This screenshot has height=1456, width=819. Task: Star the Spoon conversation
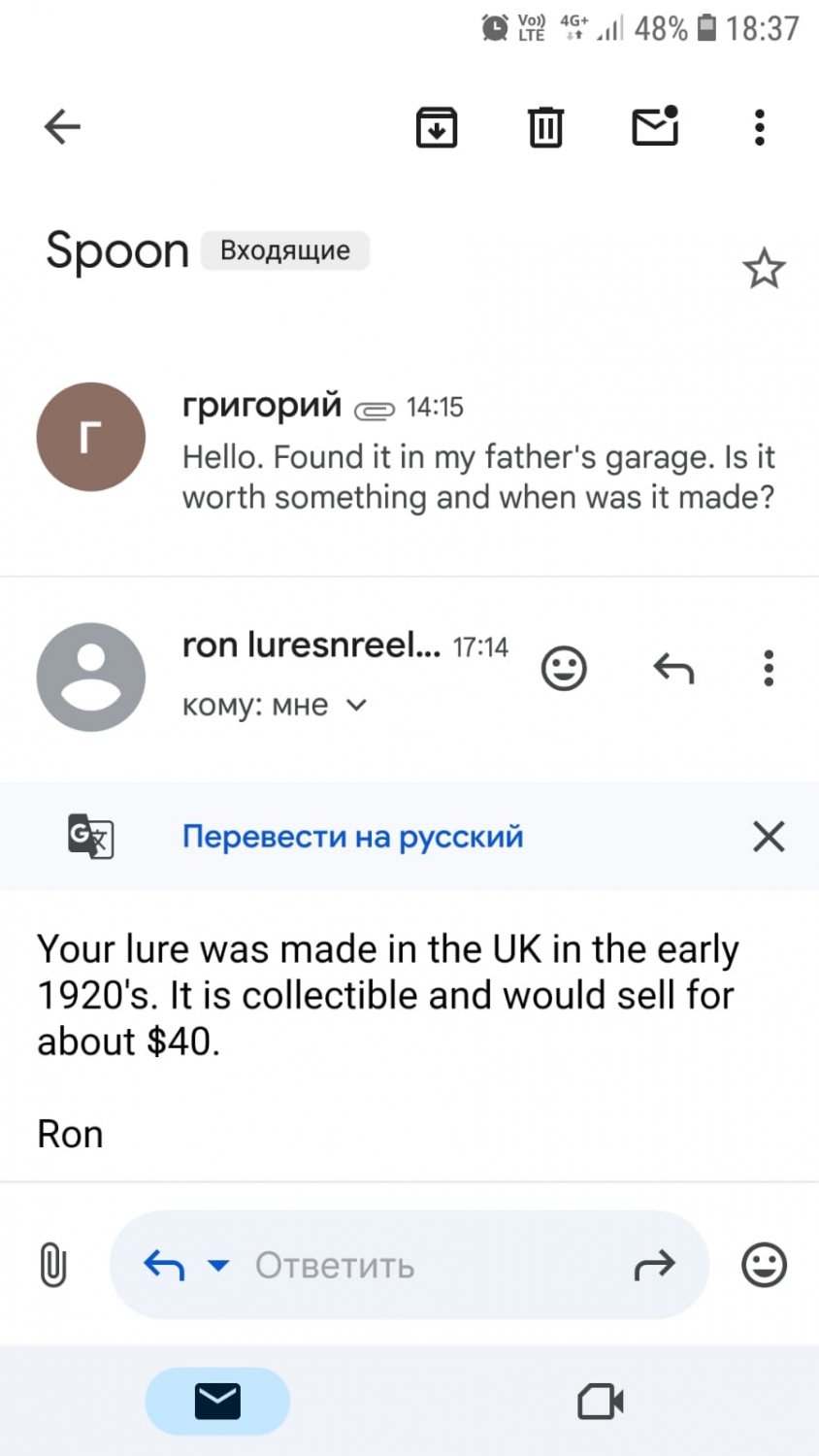click(764, 269)
